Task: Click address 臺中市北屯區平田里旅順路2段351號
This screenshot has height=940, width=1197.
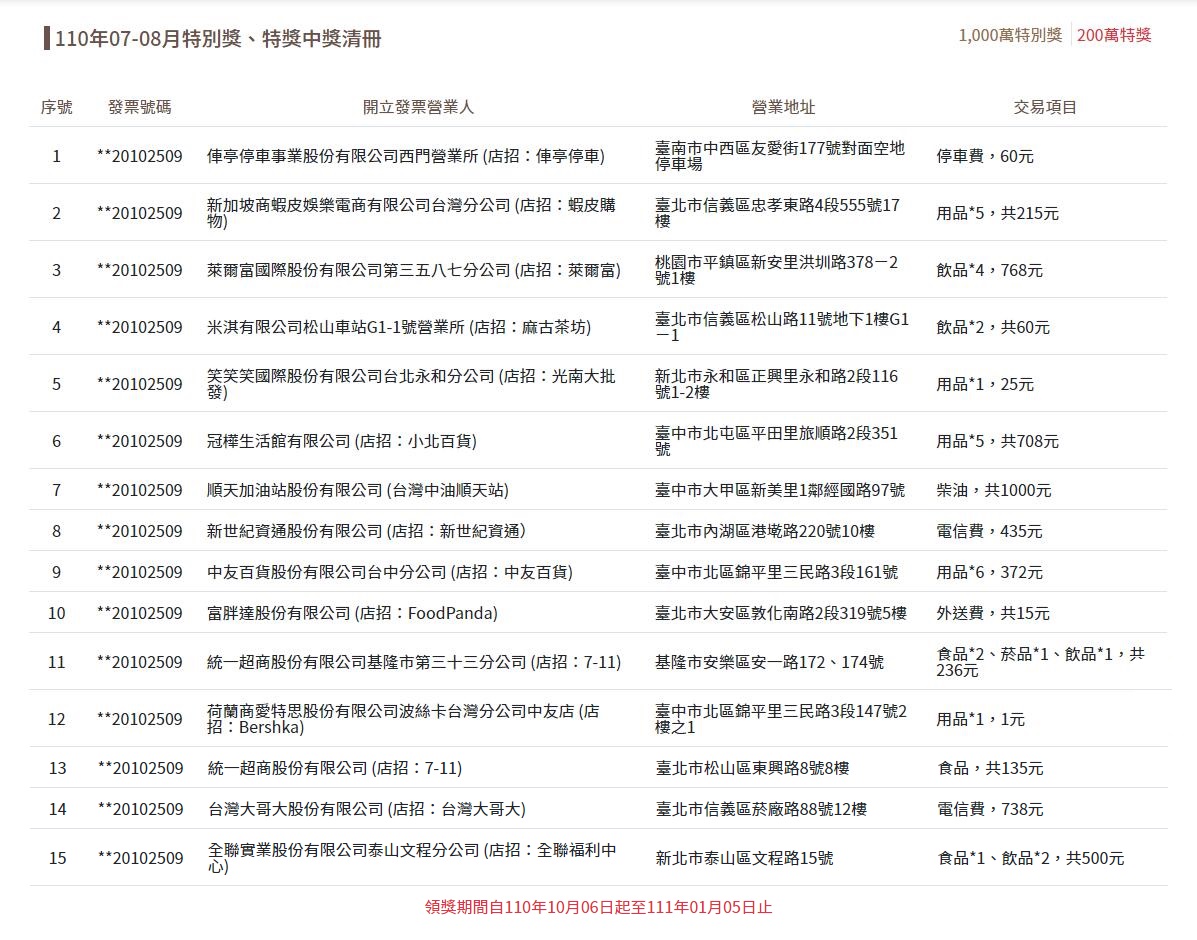Action: tap(776, 441)
